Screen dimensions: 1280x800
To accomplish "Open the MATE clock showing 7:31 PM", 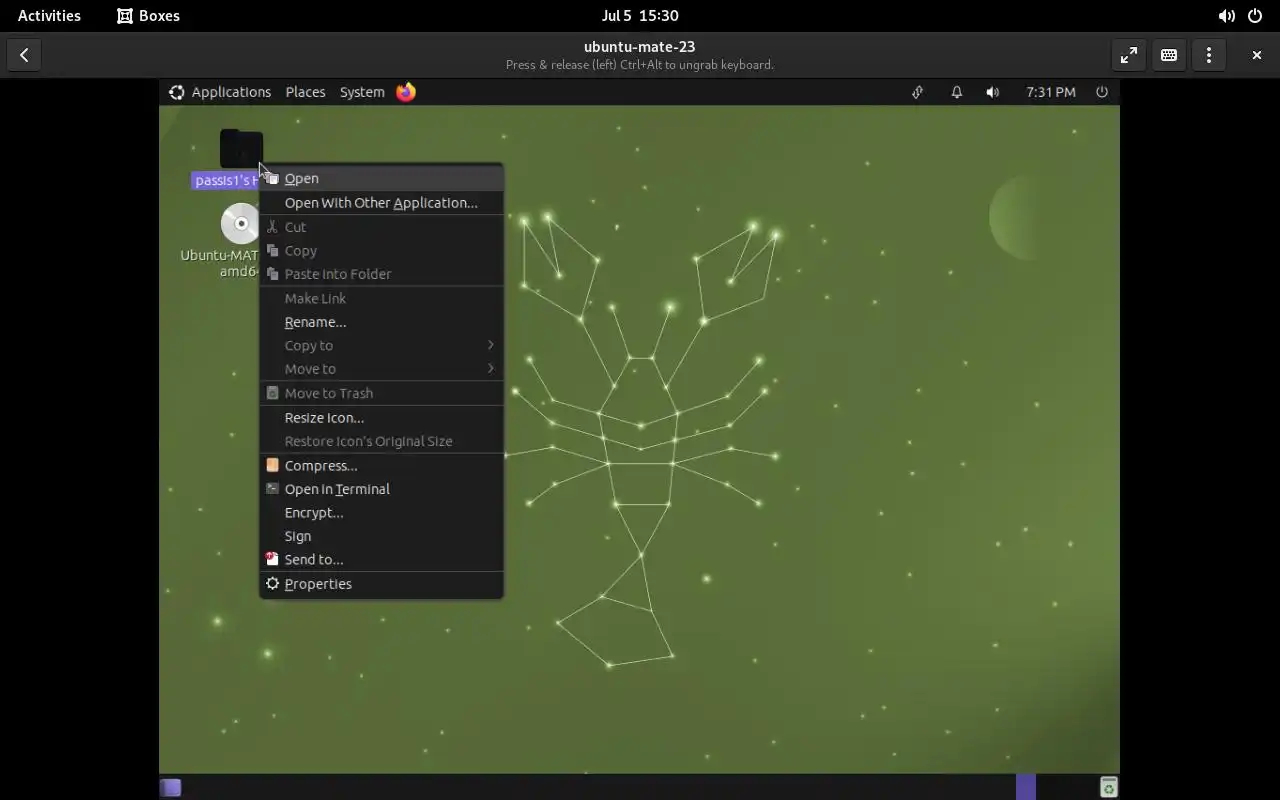I will pyautogui.click(x=1051, y=92).
